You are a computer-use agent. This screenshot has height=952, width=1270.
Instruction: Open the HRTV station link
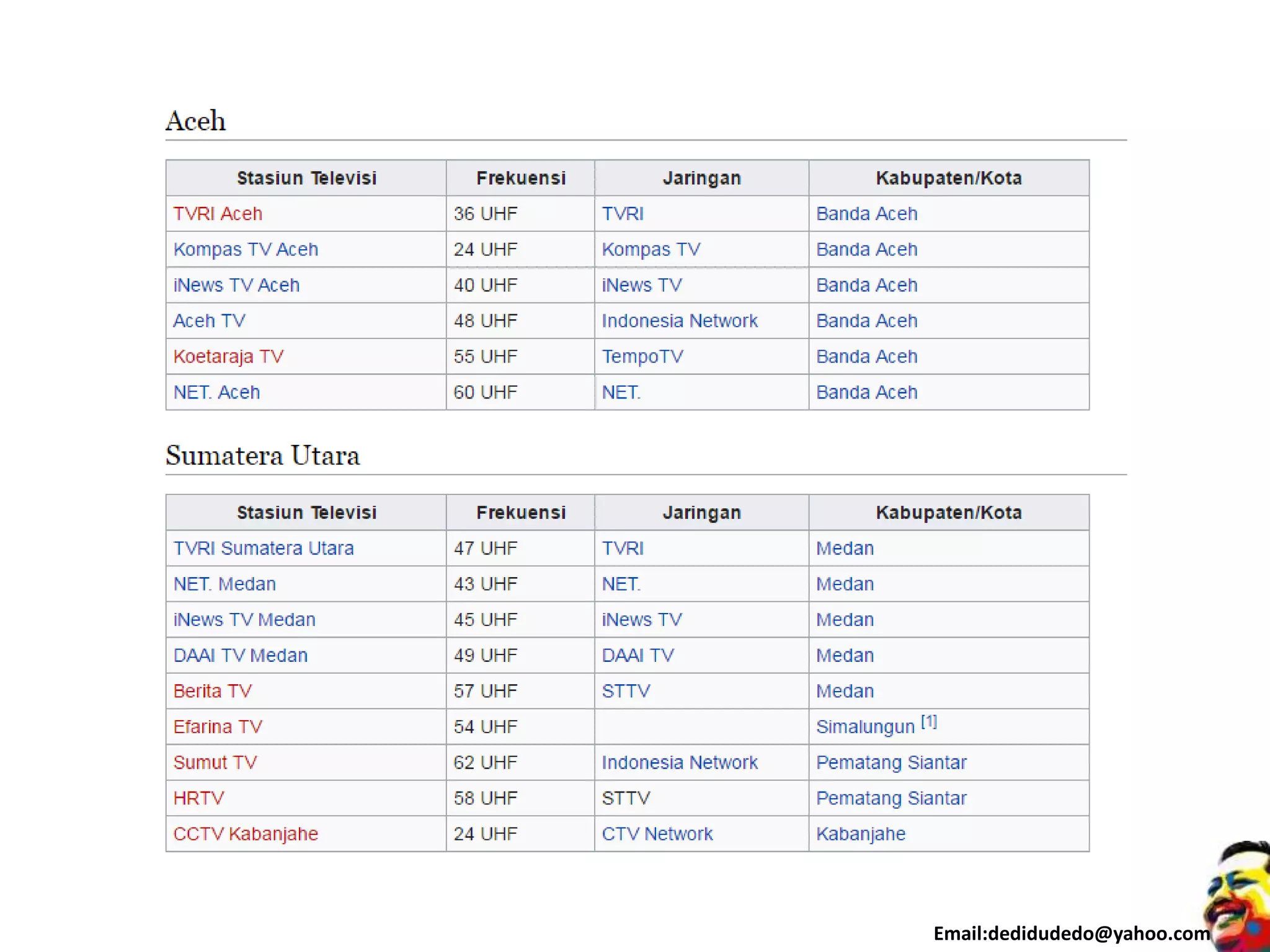[198, 798]
